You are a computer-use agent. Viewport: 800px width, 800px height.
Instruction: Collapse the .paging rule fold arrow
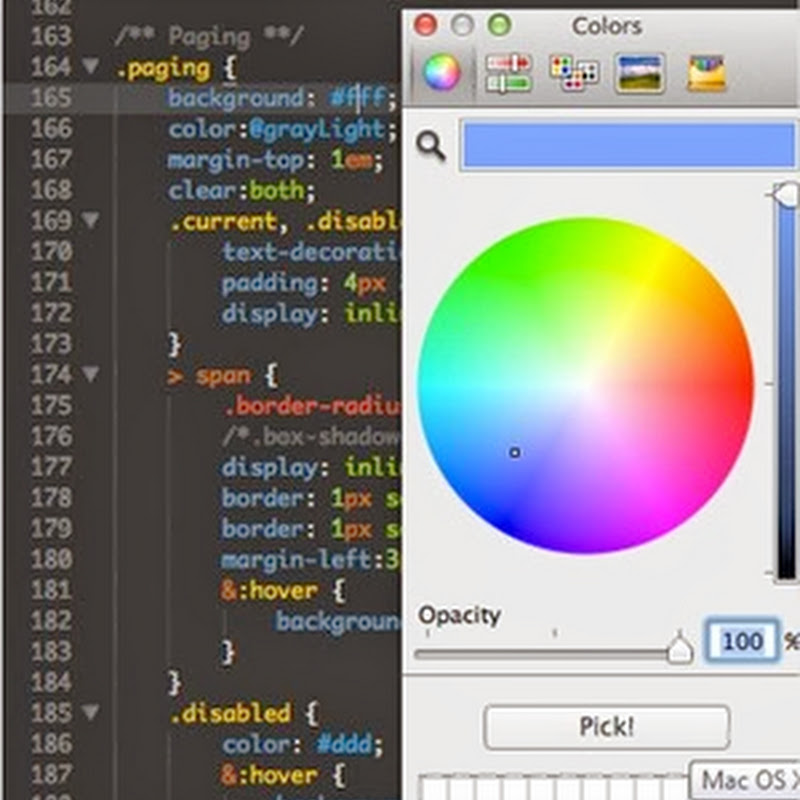tap(91, 67)
